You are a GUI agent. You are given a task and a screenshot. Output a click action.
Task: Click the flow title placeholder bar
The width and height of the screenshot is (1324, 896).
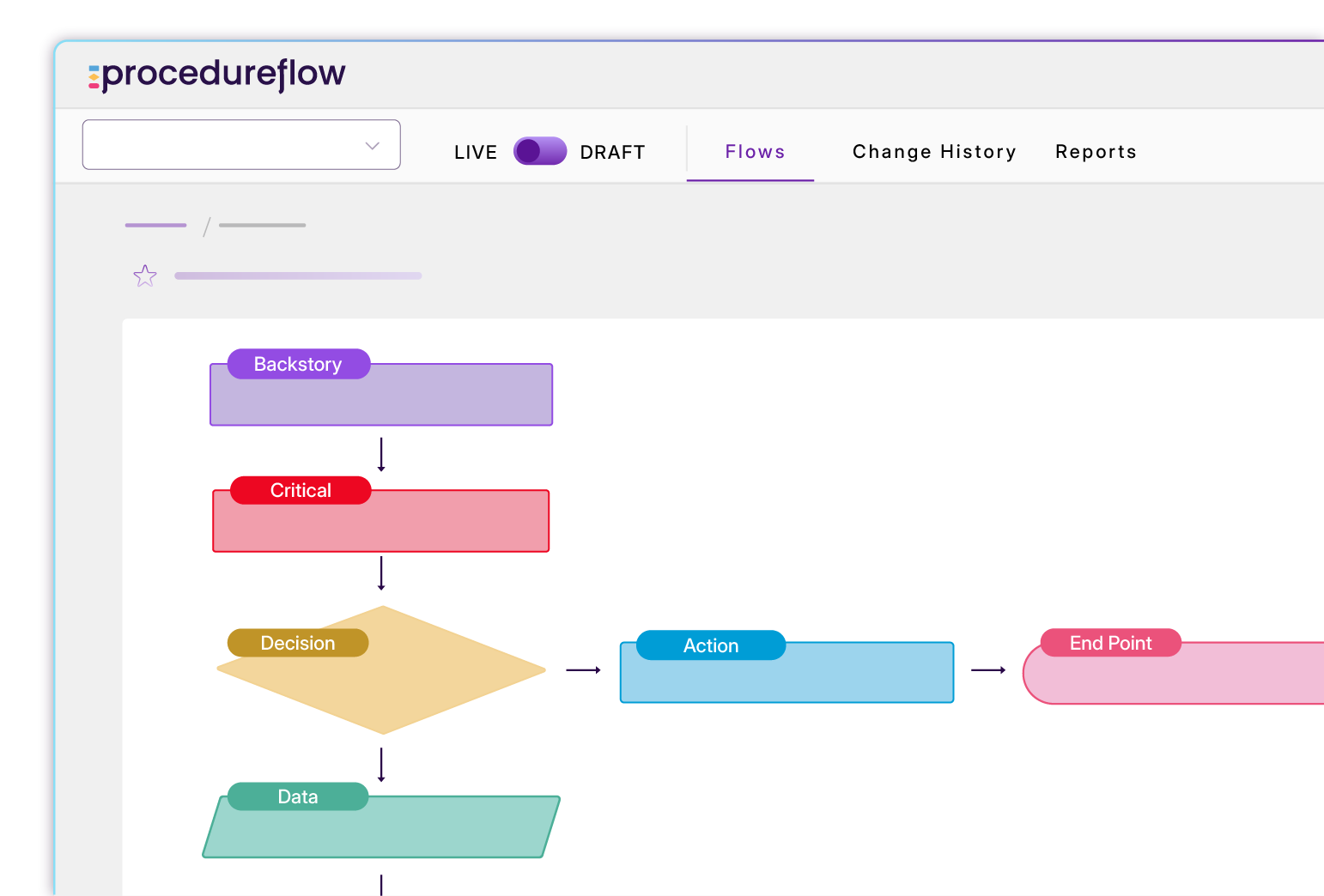click(298, 275)
